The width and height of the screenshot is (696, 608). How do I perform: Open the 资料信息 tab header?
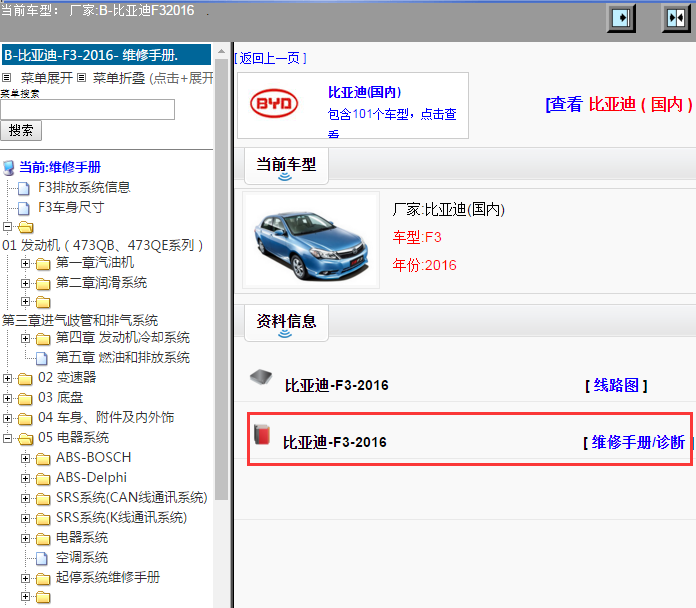coord(286,323)
